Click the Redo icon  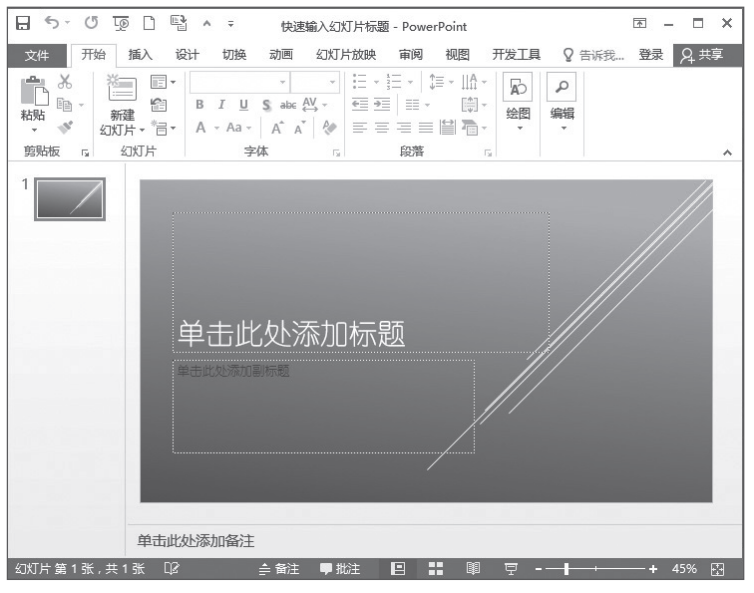[x=91, y=22]
